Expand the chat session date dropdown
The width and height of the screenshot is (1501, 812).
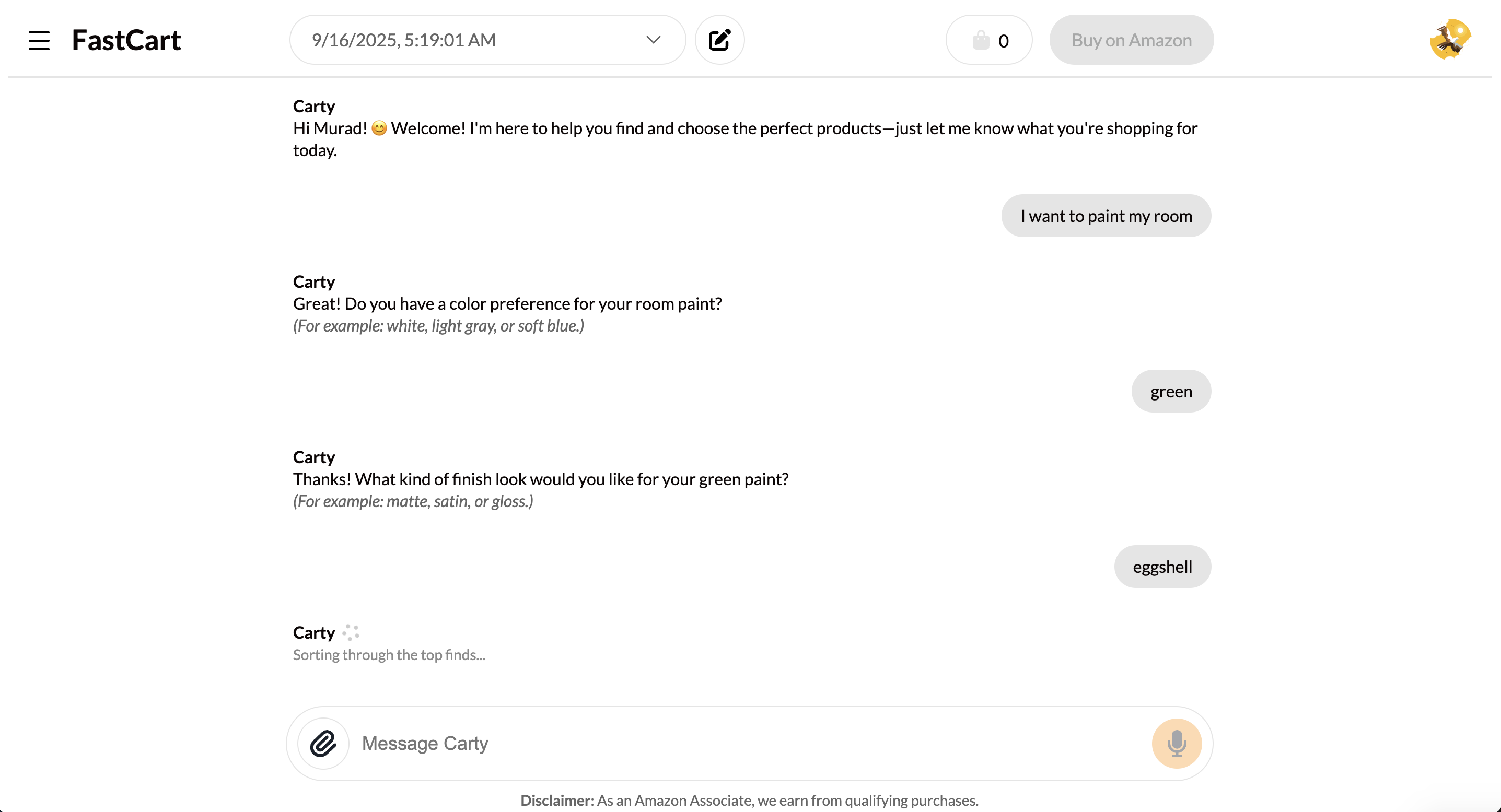[488, 40]
